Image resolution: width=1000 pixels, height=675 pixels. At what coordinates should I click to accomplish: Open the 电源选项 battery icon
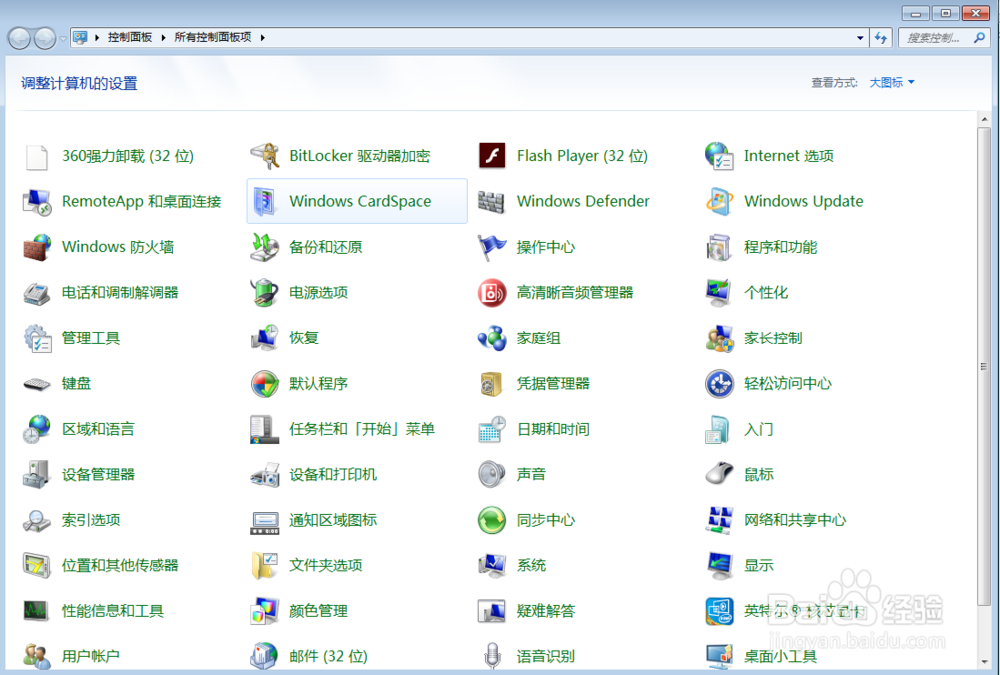pyautogui.click(x=264, y=293)
